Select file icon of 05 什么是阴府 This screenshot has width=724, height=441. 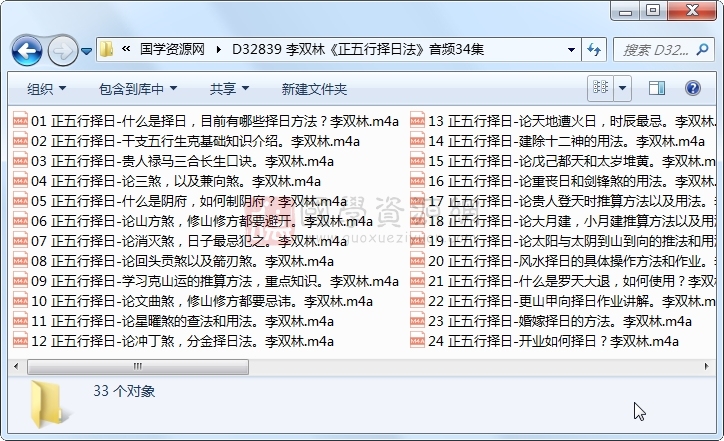pyautogui.click(x=20, y=201)
